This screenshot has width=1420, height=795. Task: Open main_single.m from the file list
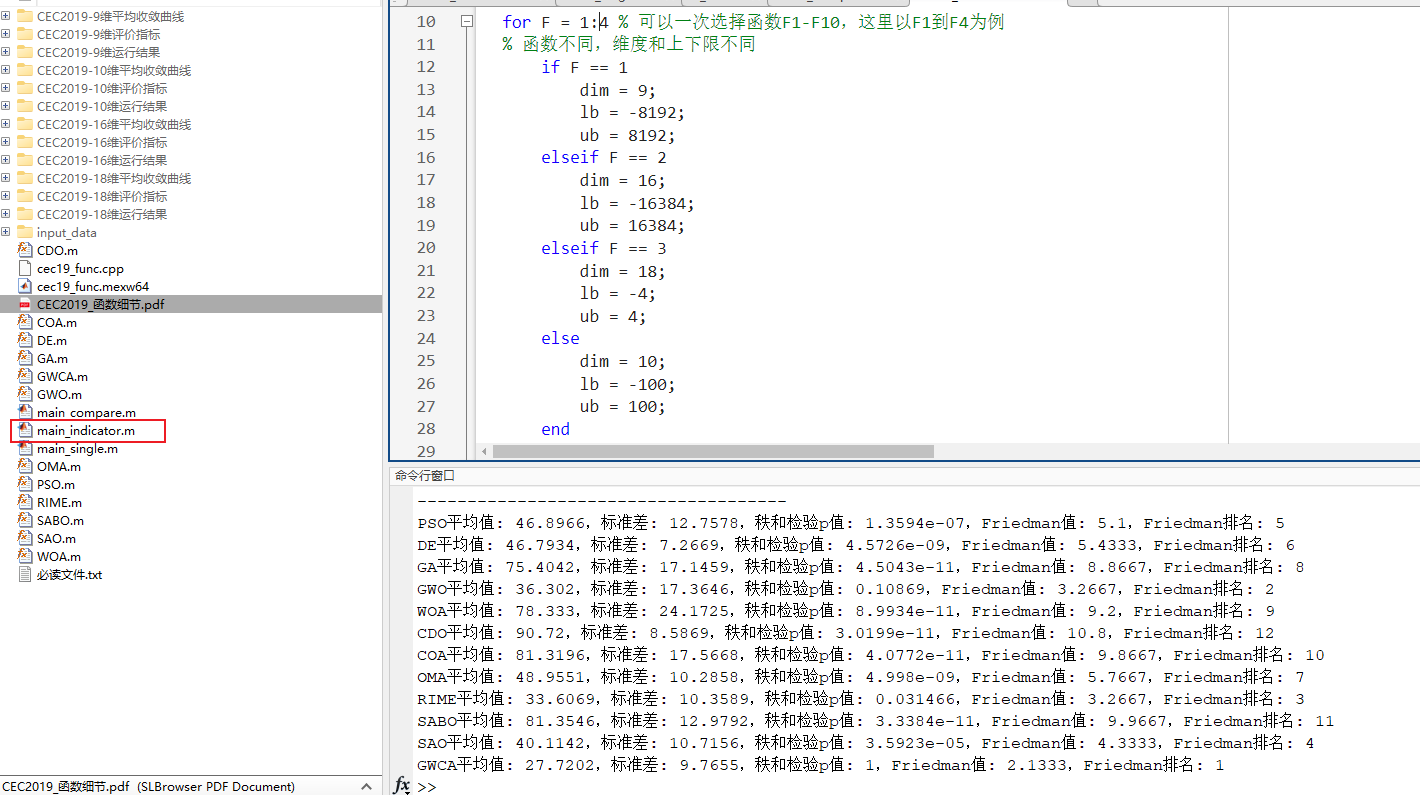point(75,448)
